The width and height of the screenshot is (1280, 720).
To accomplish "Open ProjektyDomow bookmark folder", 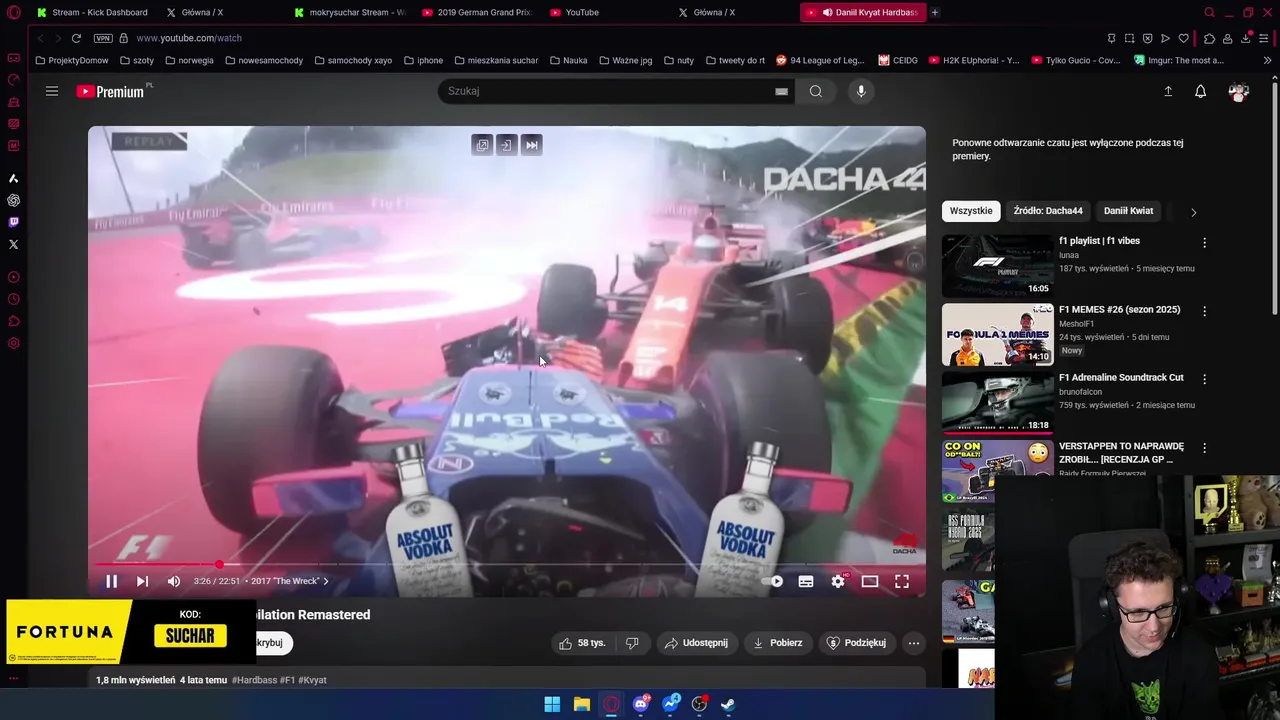I will (x=72, y=60).
